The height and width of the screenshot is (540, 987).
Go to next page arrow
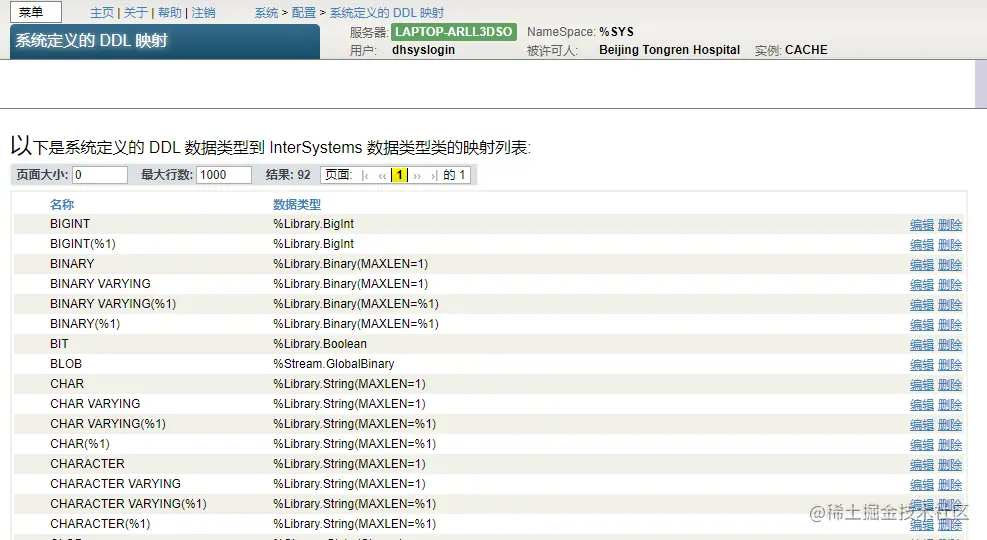coord(417,175)
